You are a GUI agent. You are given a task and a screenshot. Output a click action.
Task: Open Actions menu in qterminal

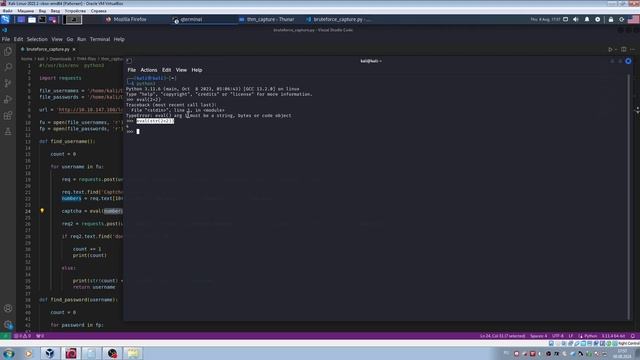pyautogui.click(x=149, y=70)
